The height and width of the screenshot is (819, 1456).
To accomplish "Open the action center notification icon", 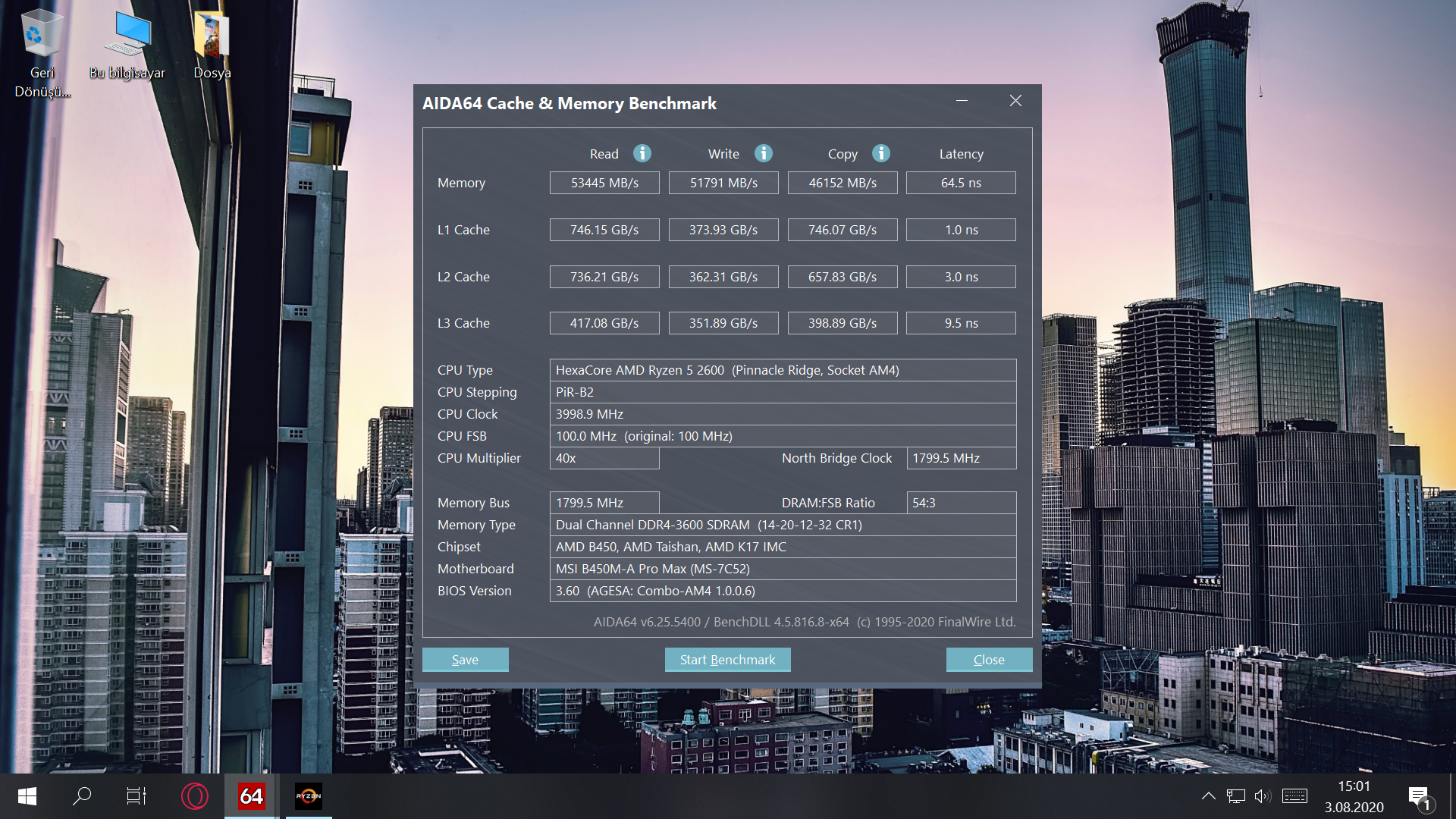I will click(1419, 796).
